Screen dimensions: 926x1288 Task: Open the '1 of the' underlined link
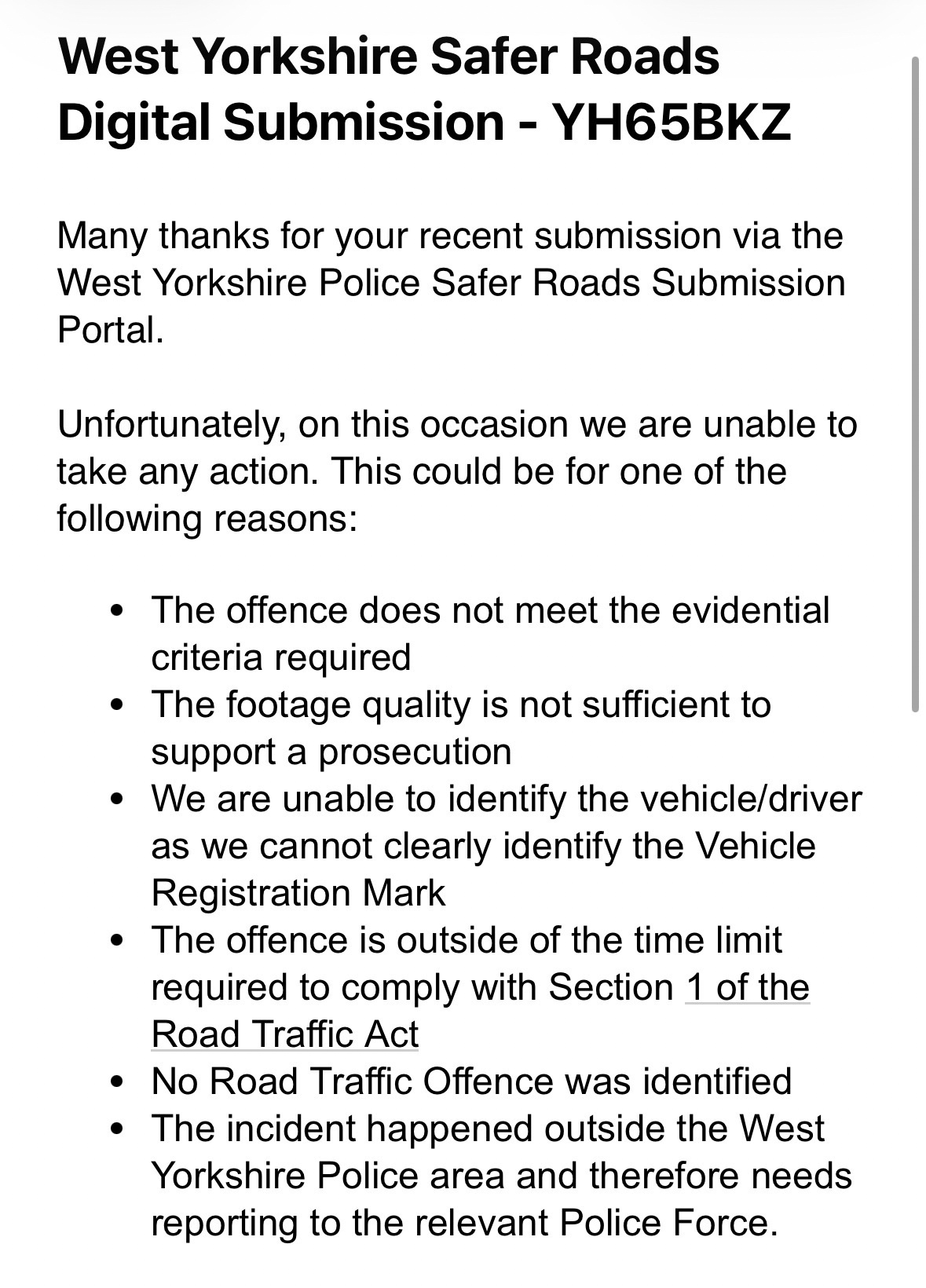[x=747, y=987]
